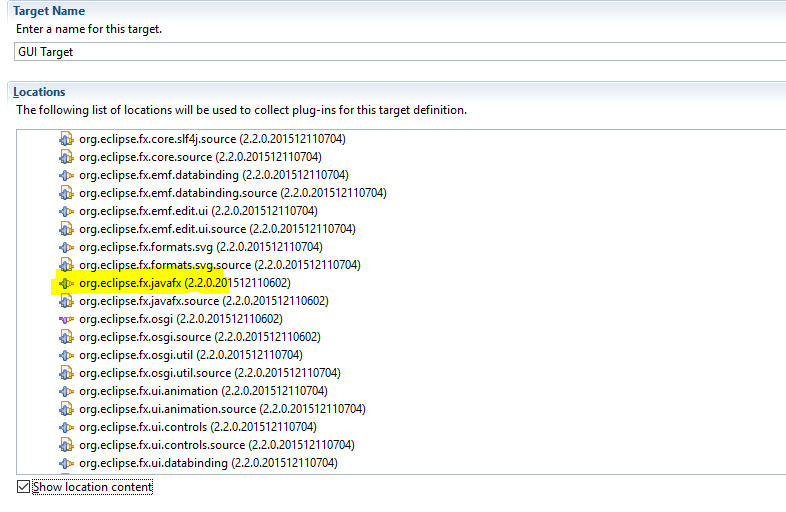Select org.eclipse.fx.emf.edit.ui (2.2.0.201512110704) entry
The height and width of the screenshot is (512, 786).
[x=198, y=211]
